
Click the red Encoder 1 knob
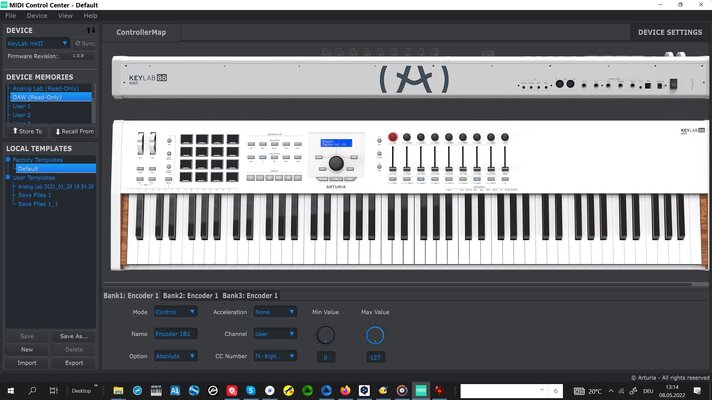point(393,137)
